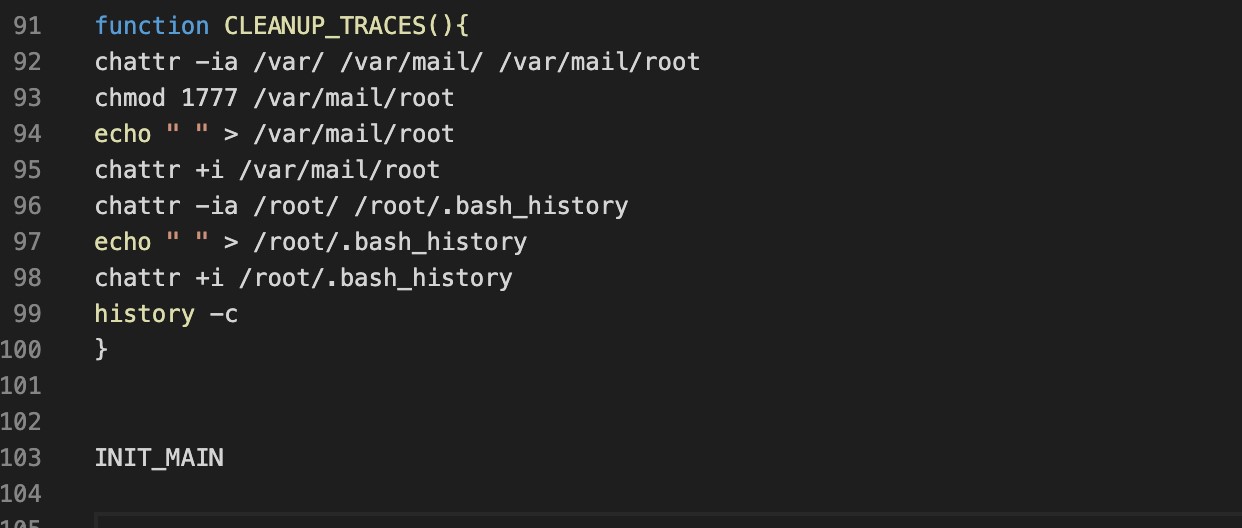The width and height of the screenshot is (1242, 528).
Task: Click the echo command on line 94
Action: pos(123,134)
